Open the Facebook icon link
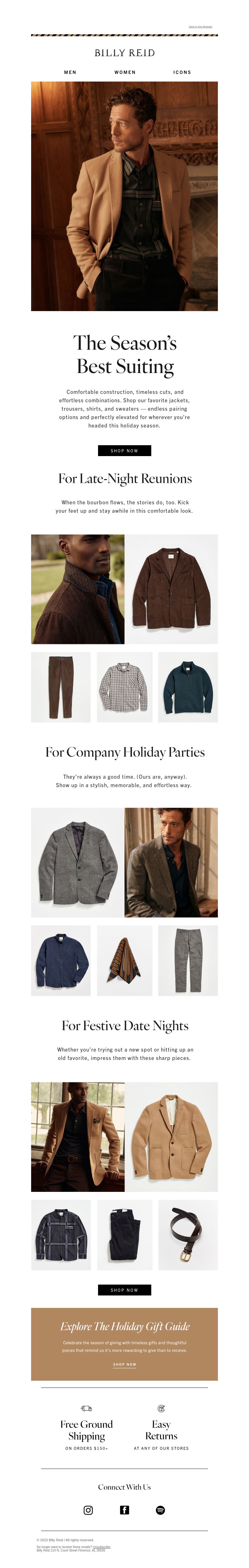 pyautogui.click(x=124, y=1510)
